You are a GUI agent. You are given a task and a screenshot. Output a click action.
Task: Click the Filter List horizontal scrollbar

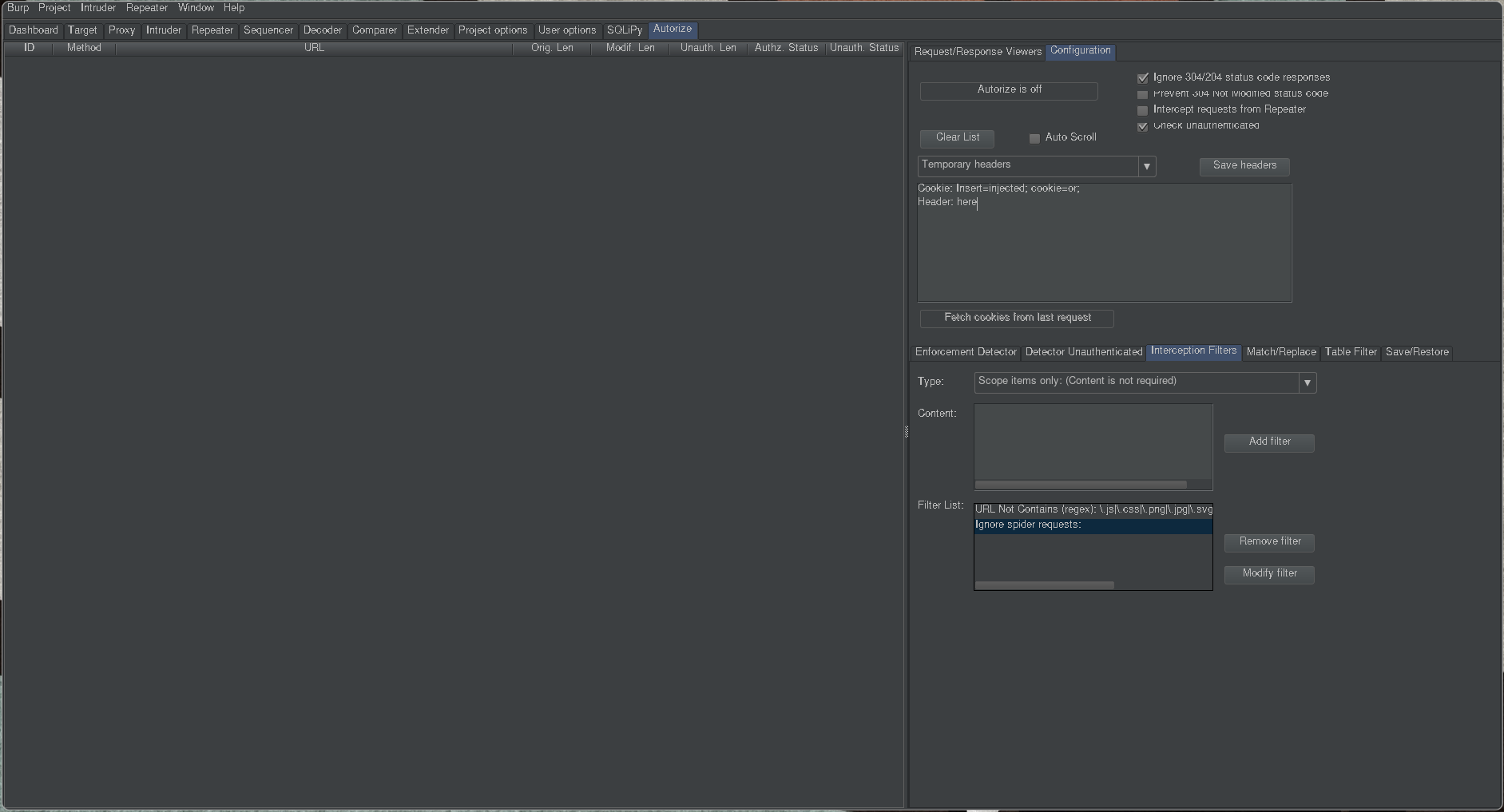[x=1044, y=585]
